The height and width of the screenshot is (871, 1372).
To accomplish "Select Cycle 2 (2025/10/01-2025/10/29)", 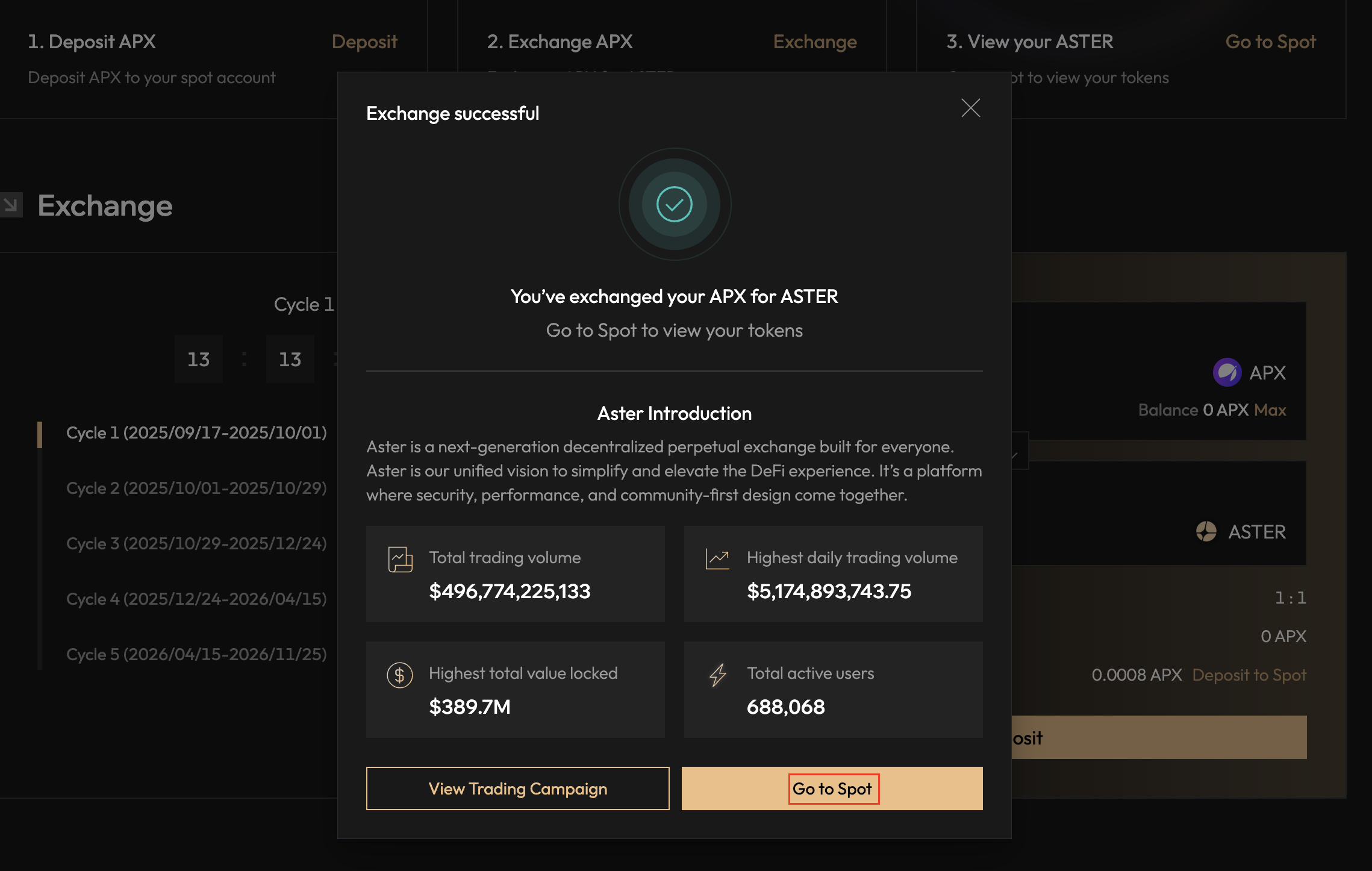I will [x=196, y=488].
